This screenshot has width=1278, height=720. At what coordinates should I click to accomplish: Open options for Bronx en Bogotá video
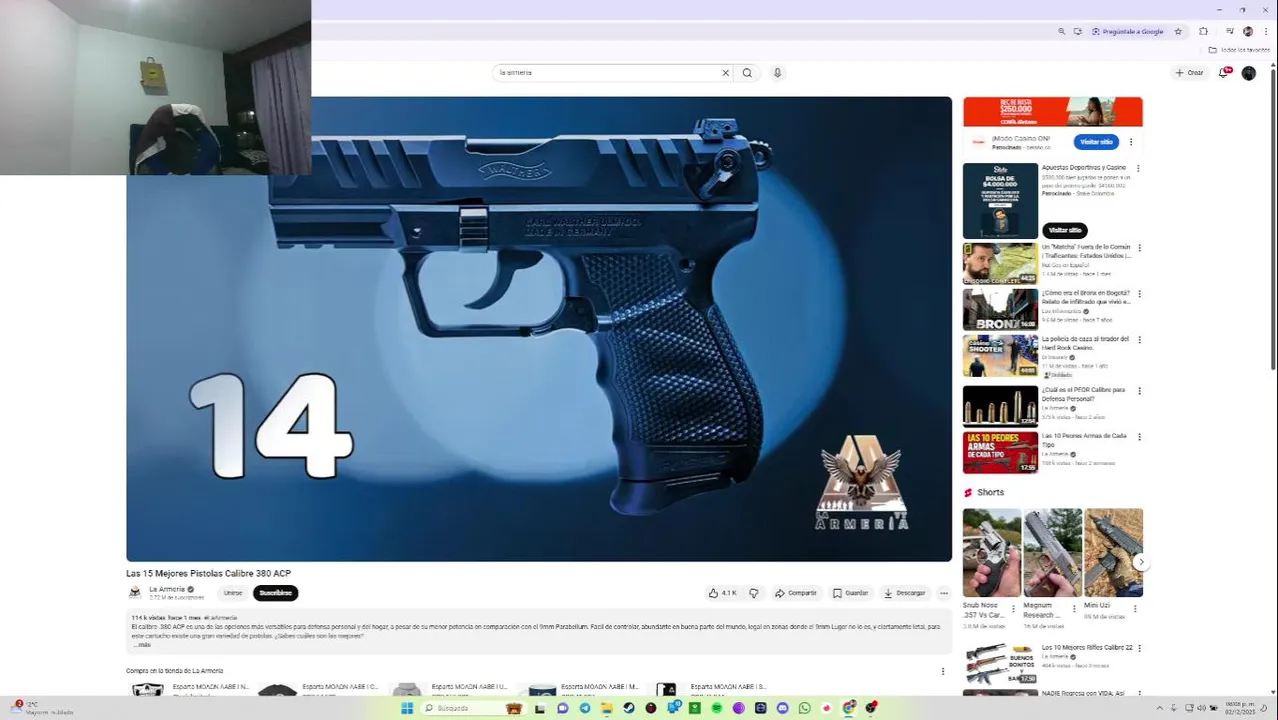(1139, 294)
